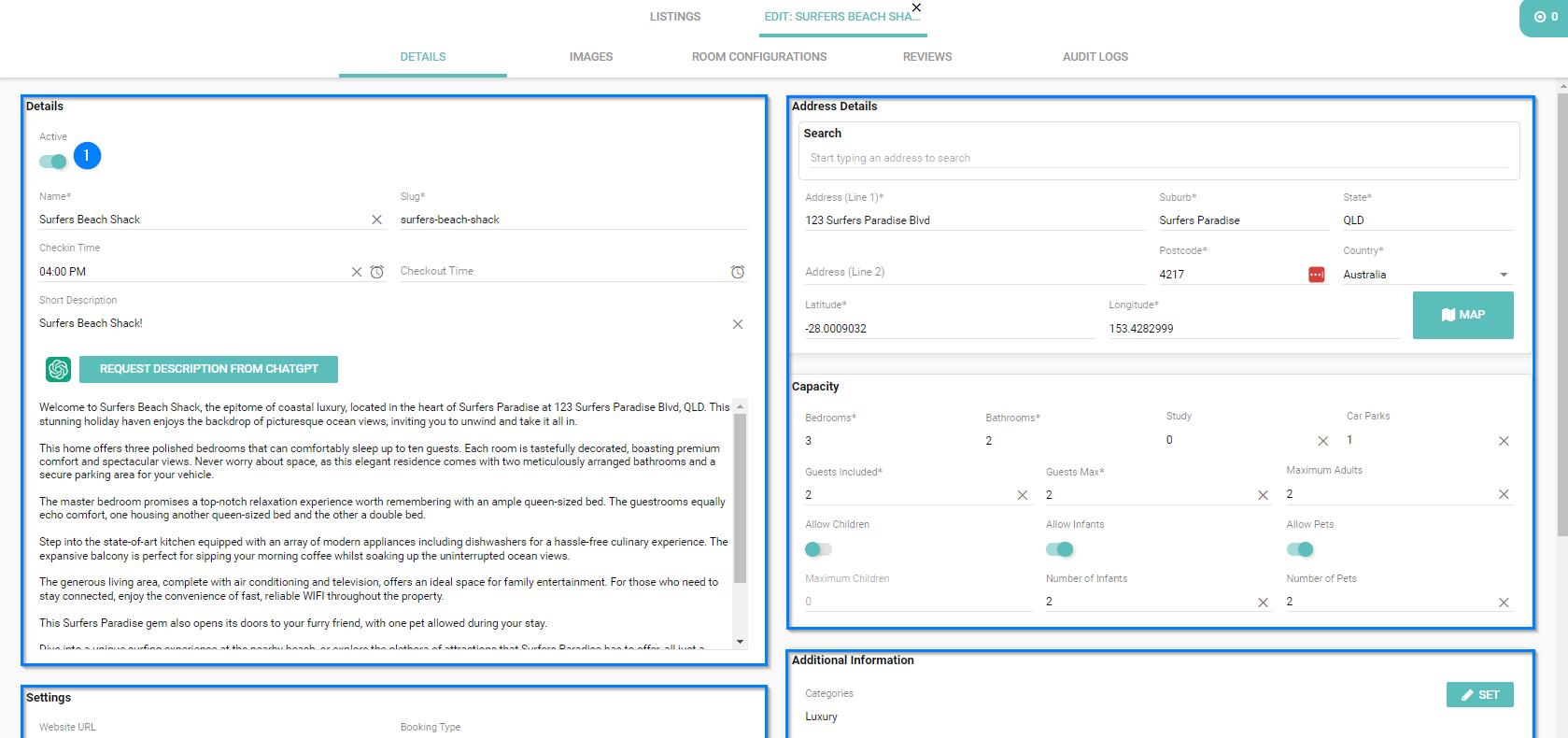Click the address search input field

(x=1158, y=158)
